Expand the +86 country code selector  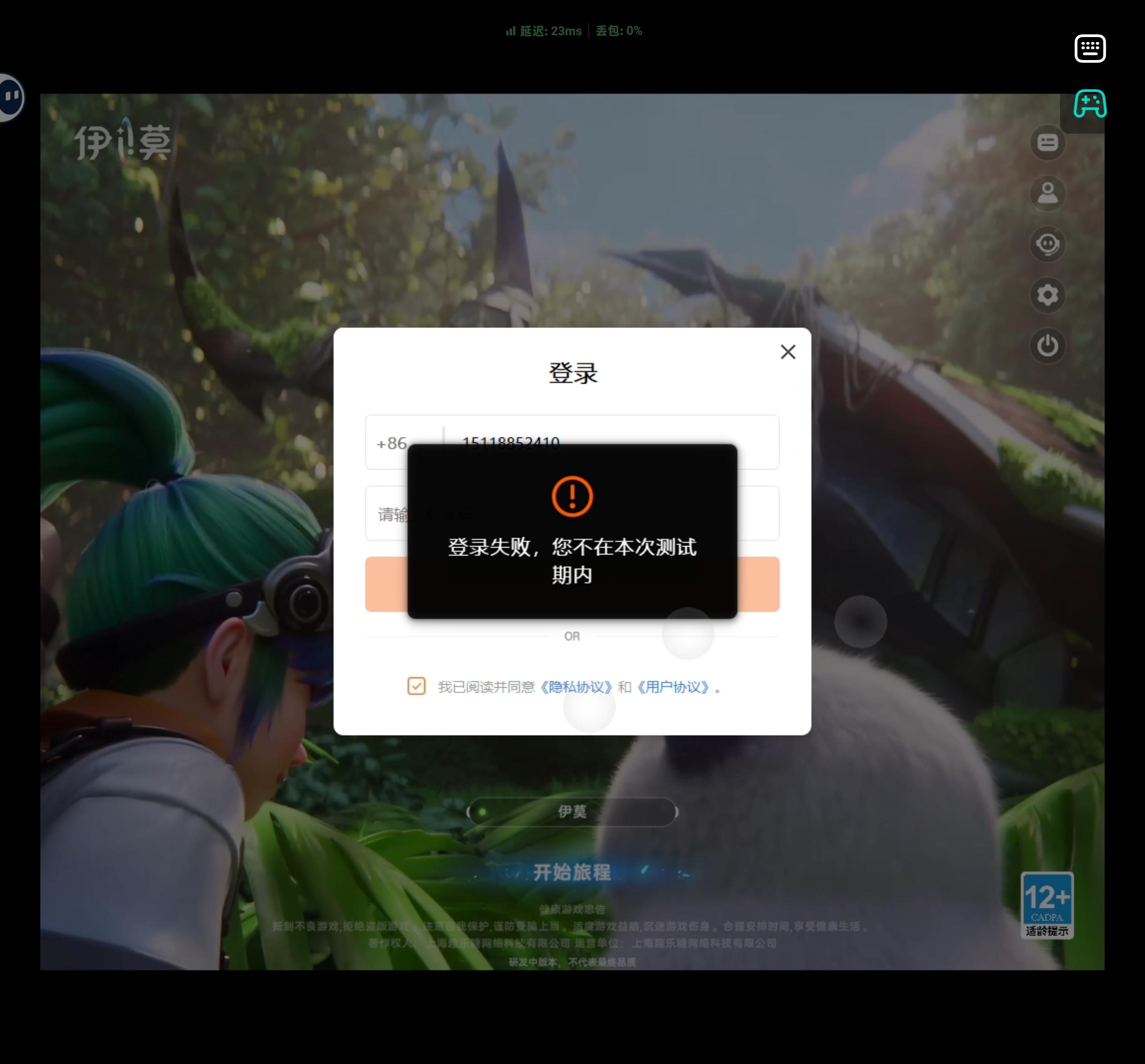pyautogui.click(x=392, y=443)
